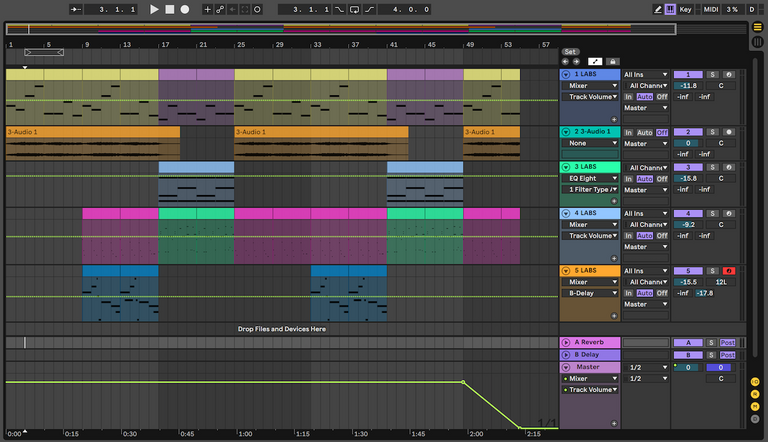Open Key Map Mode
This screenshot has height=442, width=768.
685,9
